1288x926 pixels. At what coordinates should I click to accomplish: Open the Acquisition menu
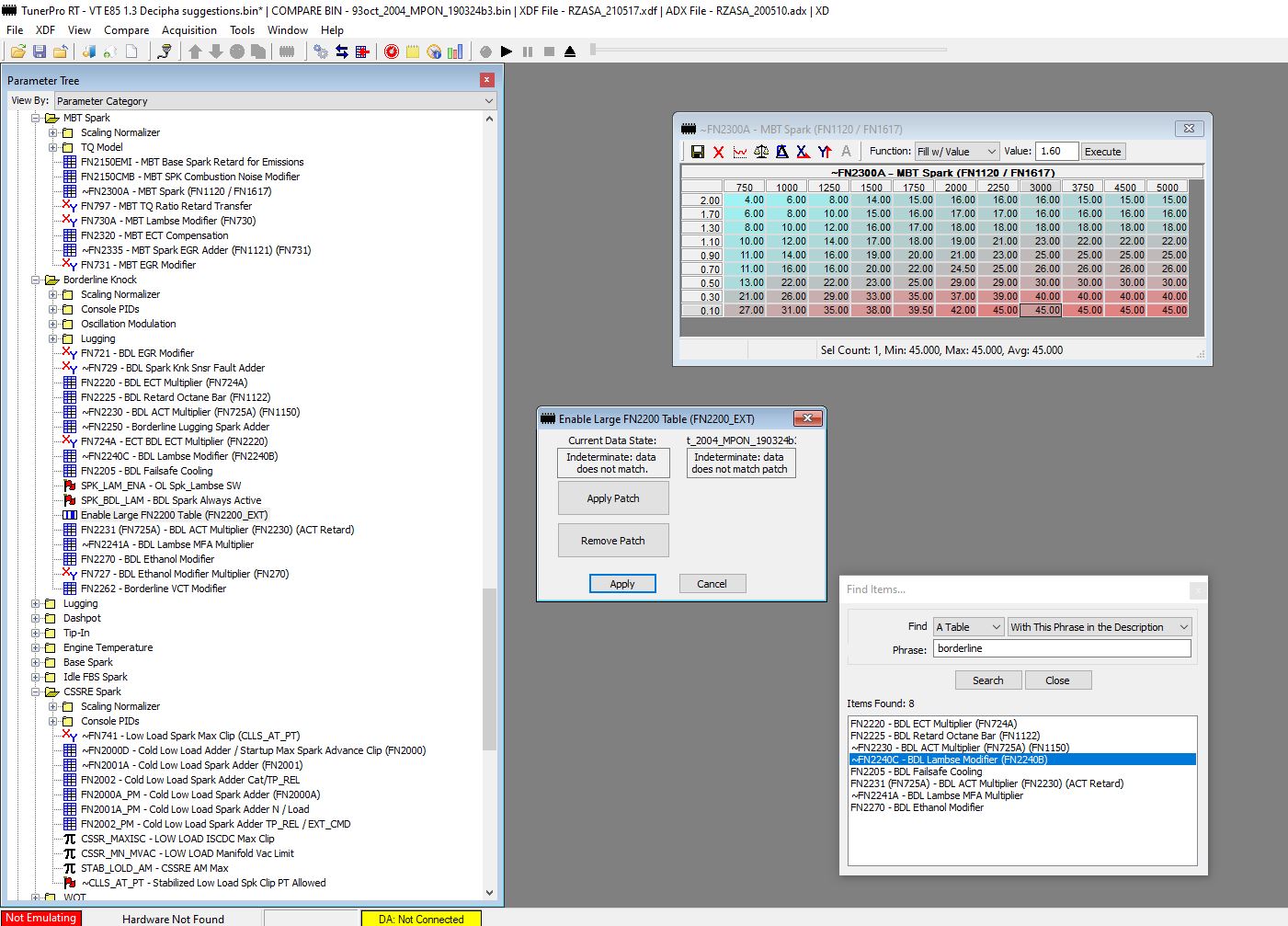[x=189, y=30]
